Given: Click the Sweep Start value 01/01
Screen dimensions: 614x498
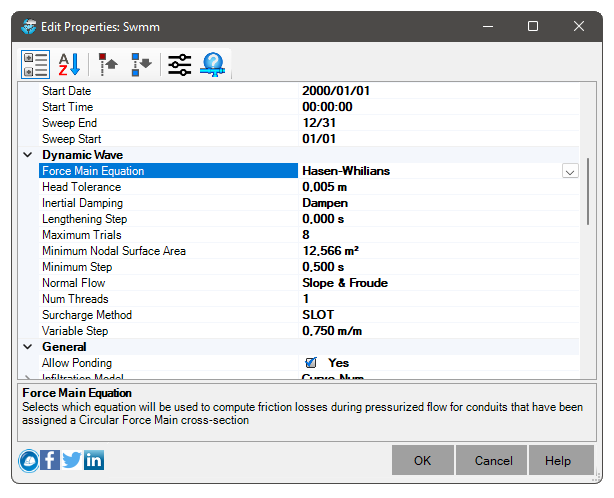Looking at the screenshot, I should click(x=319, y=139).
